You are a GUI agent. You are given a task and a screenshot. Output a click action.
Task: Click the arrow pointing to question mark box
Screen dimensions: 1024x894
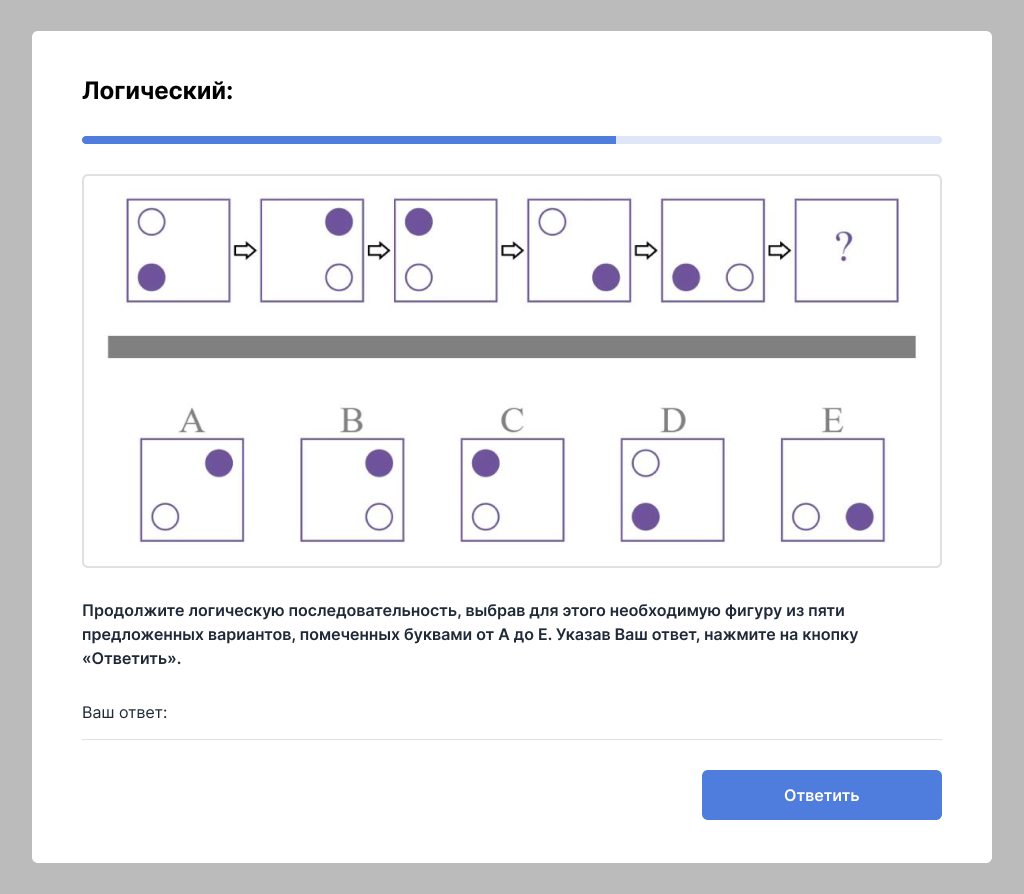(x=779, y=251)
